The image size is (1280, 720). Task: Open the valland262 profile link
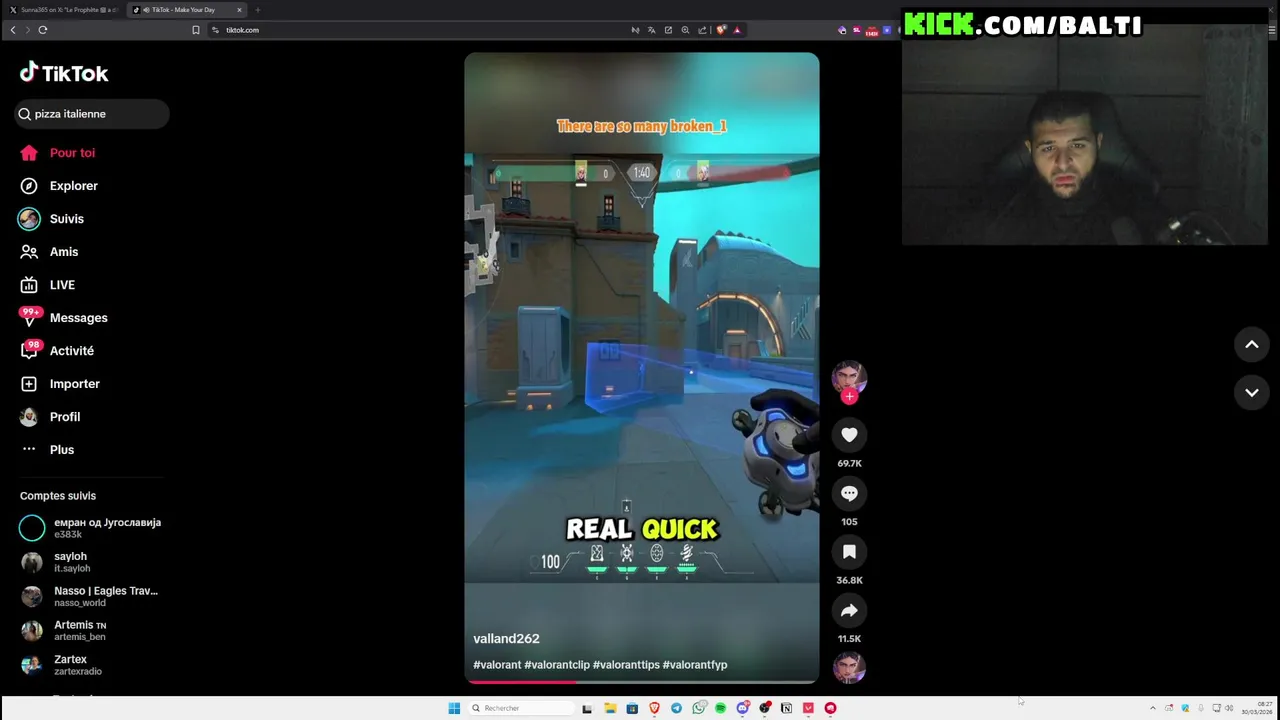tap(506, 639)
